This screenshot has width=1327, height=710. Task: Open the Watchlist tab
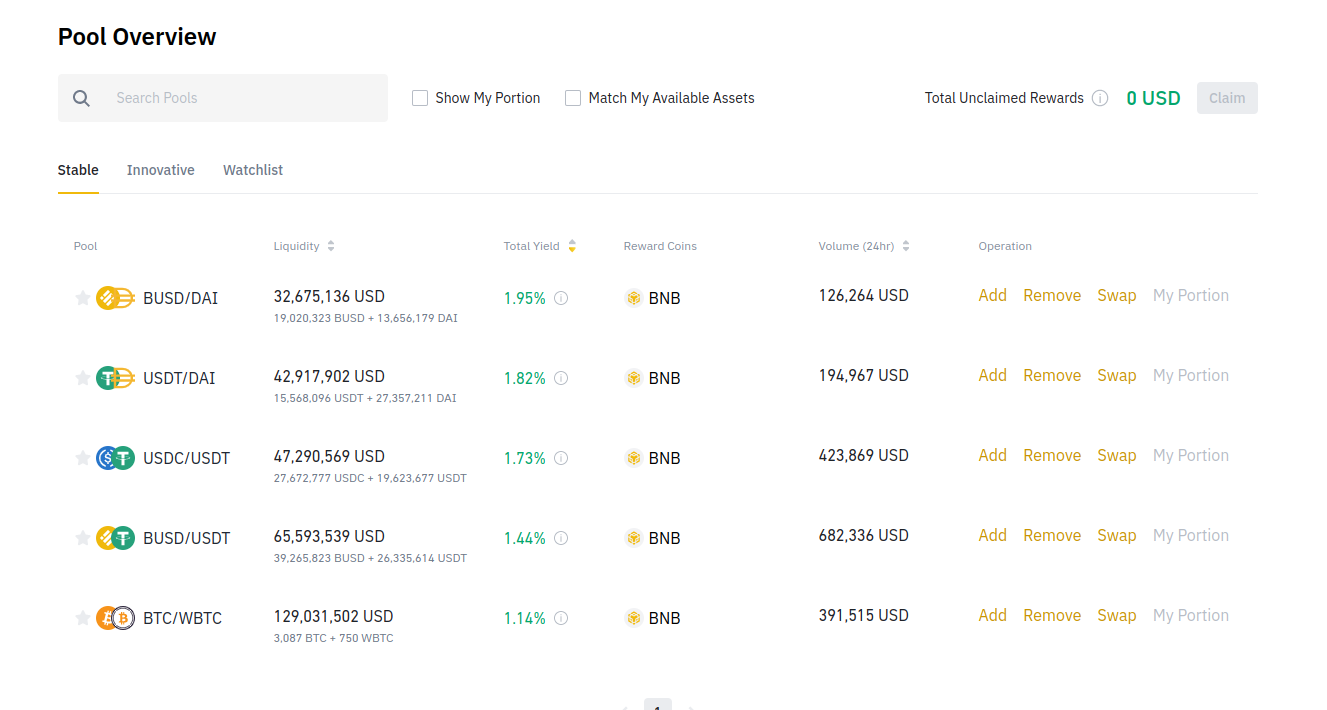coord(253,170)
